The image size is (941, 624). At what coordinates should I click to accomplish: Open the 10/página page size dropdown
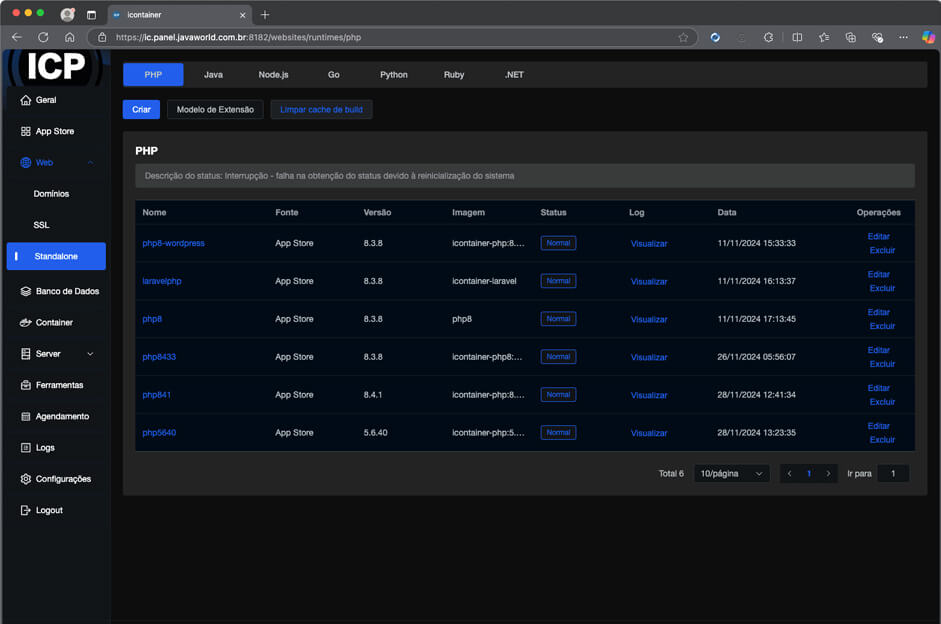point(731,473)
